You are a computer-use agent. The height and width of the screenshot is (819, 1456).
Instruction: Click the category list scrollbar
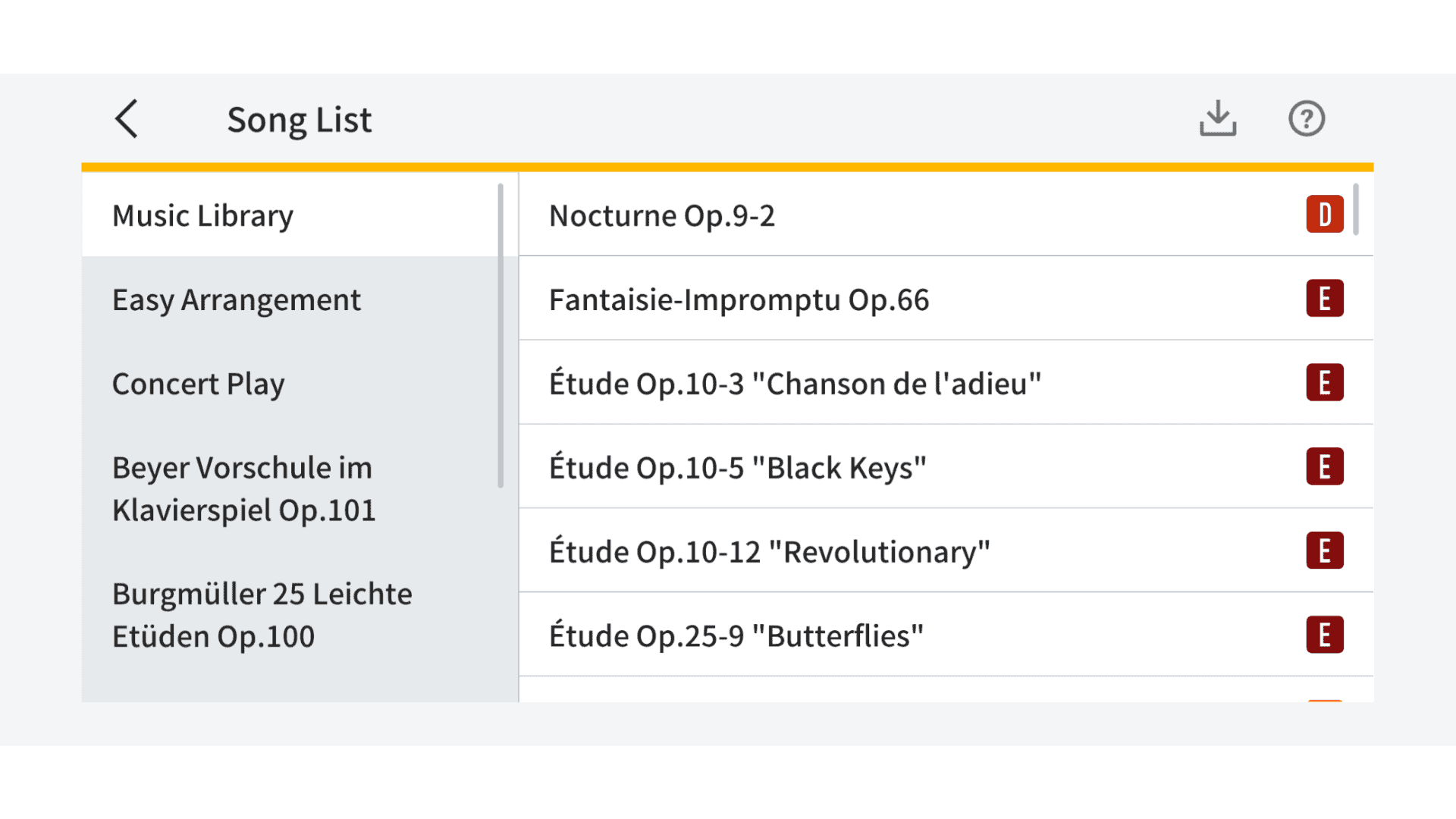500,335
